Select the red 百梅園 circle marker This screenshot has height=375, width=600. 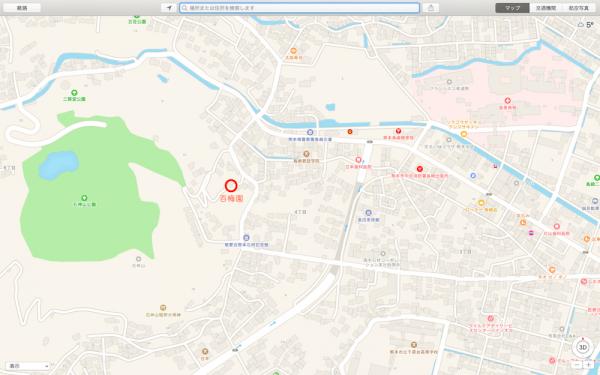231,186
